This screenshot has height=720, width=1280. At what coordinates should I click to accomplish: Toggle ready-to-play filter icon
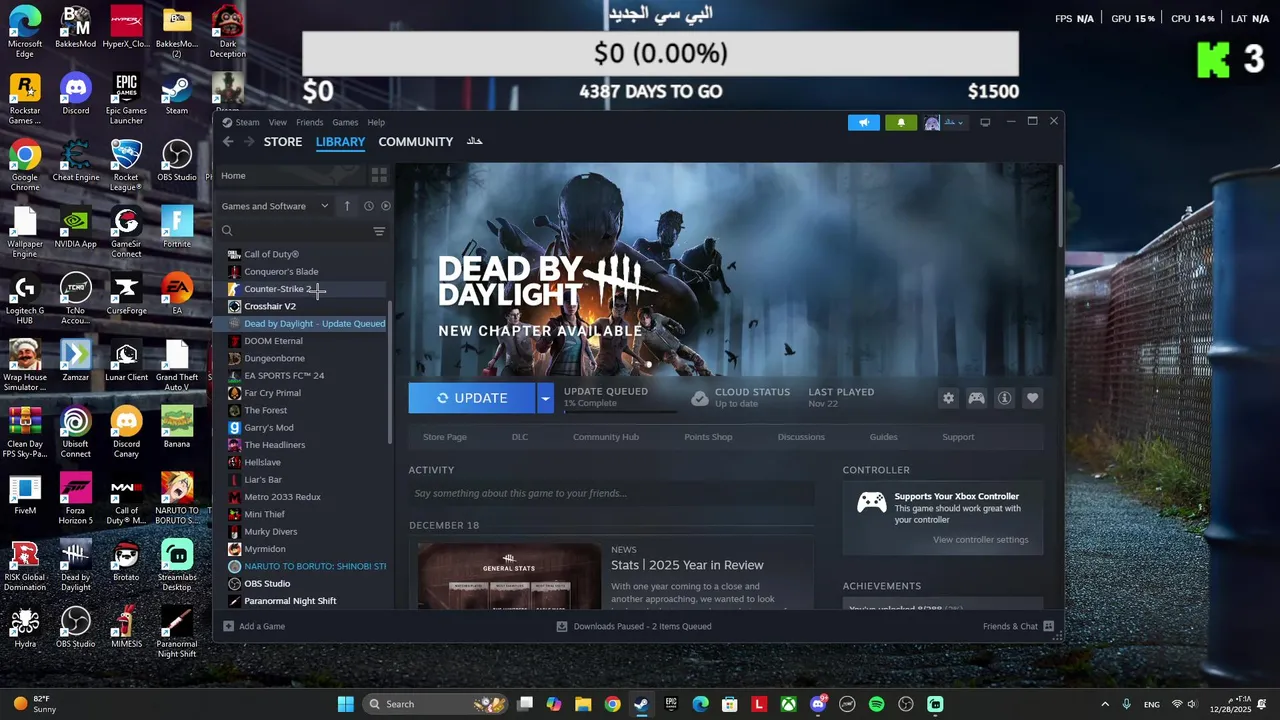click(x=386, y=206)
